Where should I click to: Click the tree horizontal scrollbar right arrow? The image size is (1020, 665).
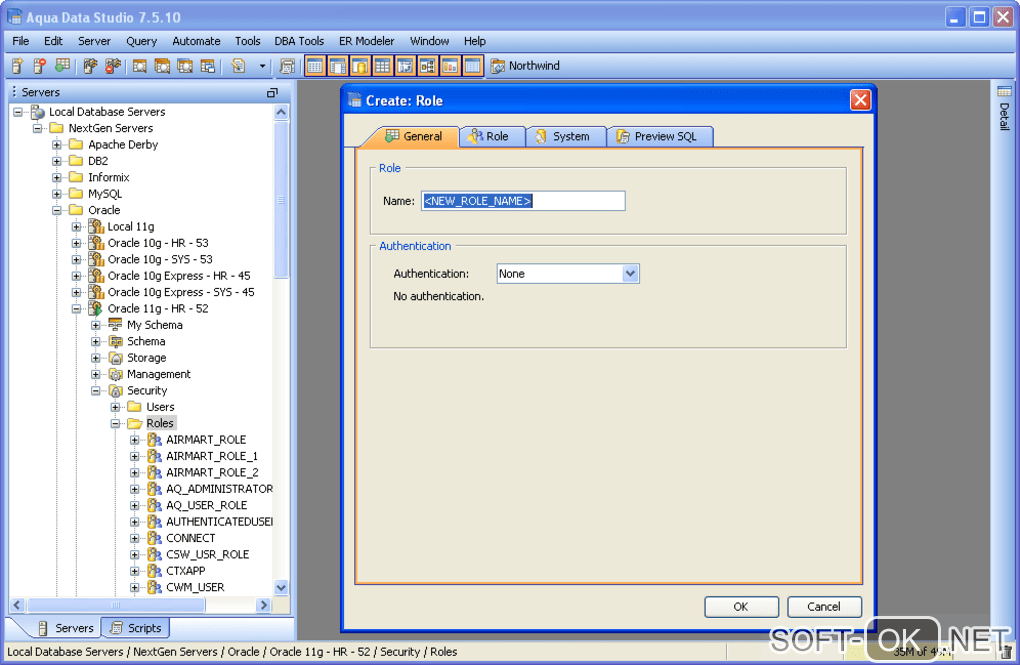point(263,605)
